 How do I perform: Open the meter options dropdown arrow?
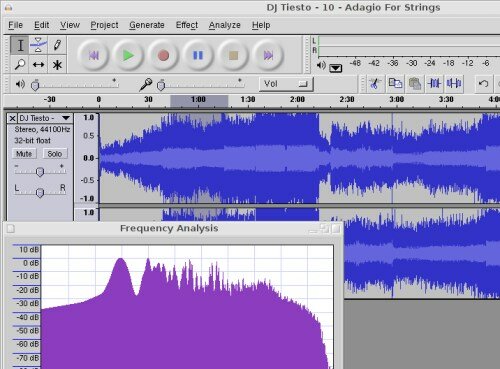335,68
